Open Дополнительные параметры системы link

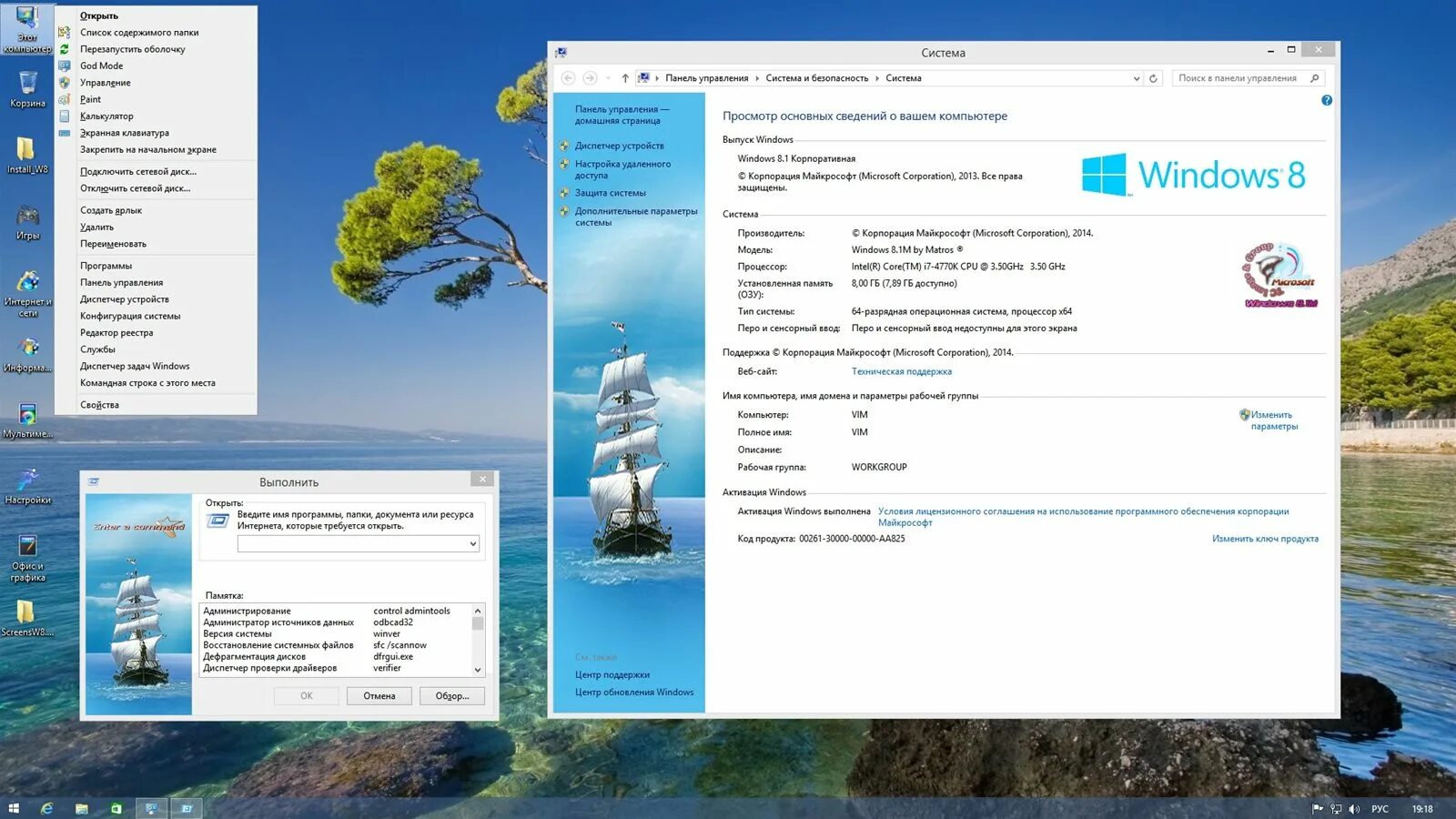[636, 217]
